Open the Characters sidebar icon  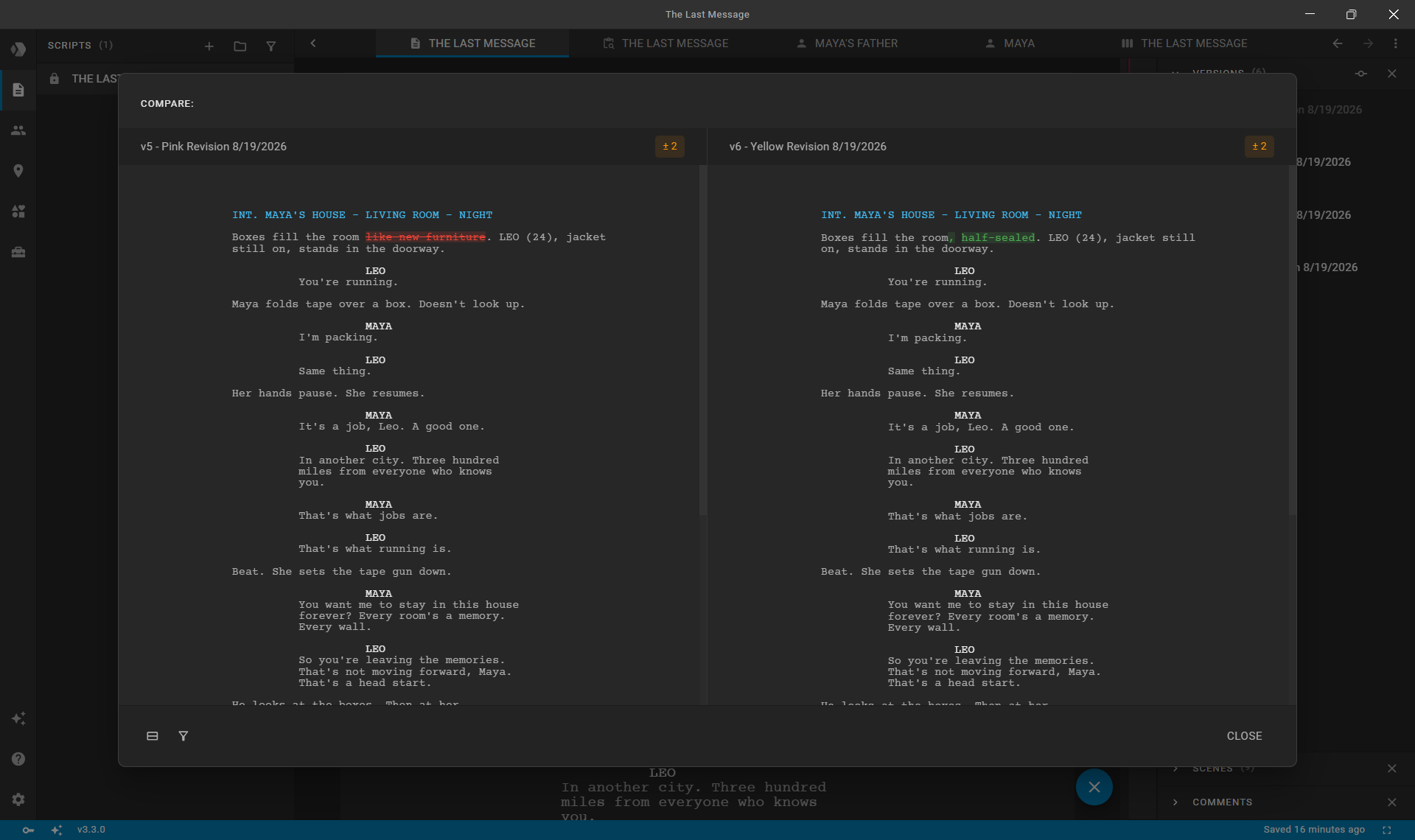pyautogui.click(x=18, y=130)
